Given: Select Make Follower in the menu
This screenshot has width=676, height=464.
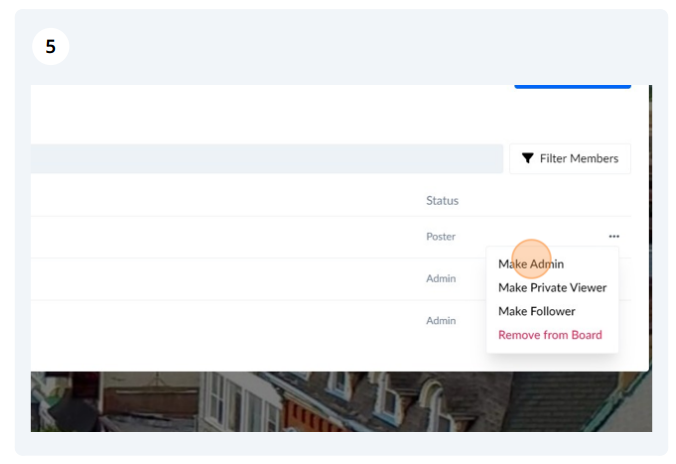Looking at the screenshot, I should click(536, 311).
